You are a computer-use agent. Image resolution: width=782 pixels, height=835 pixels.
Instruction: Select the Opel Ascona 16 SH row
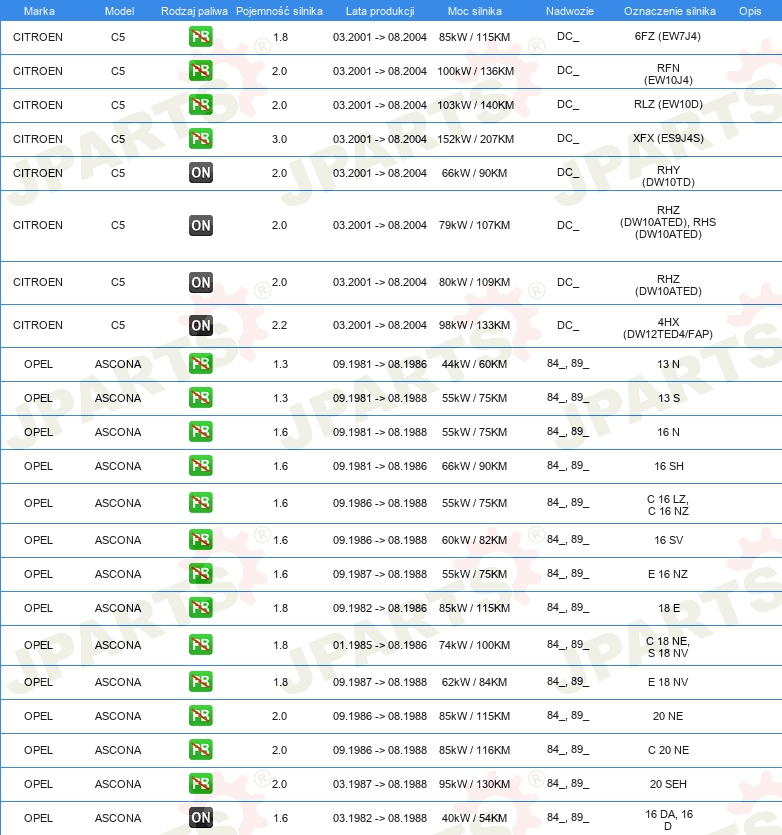[391, 466]
